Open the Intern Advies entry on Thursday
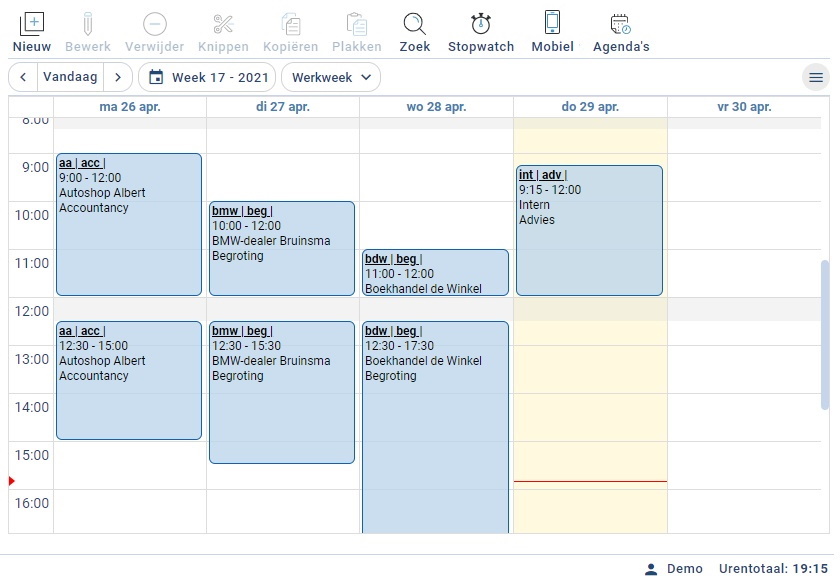 [x=589, y=230]
